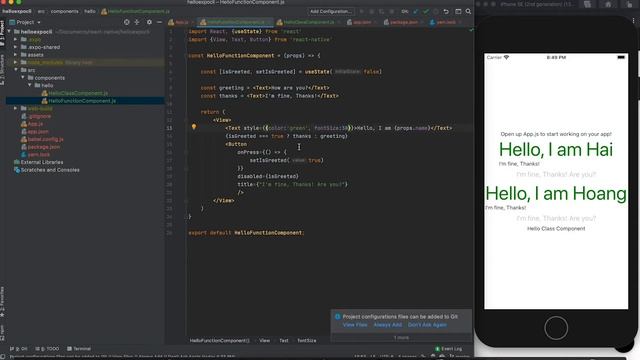Click Don't Ask Again link in notification

pos(427,325)
